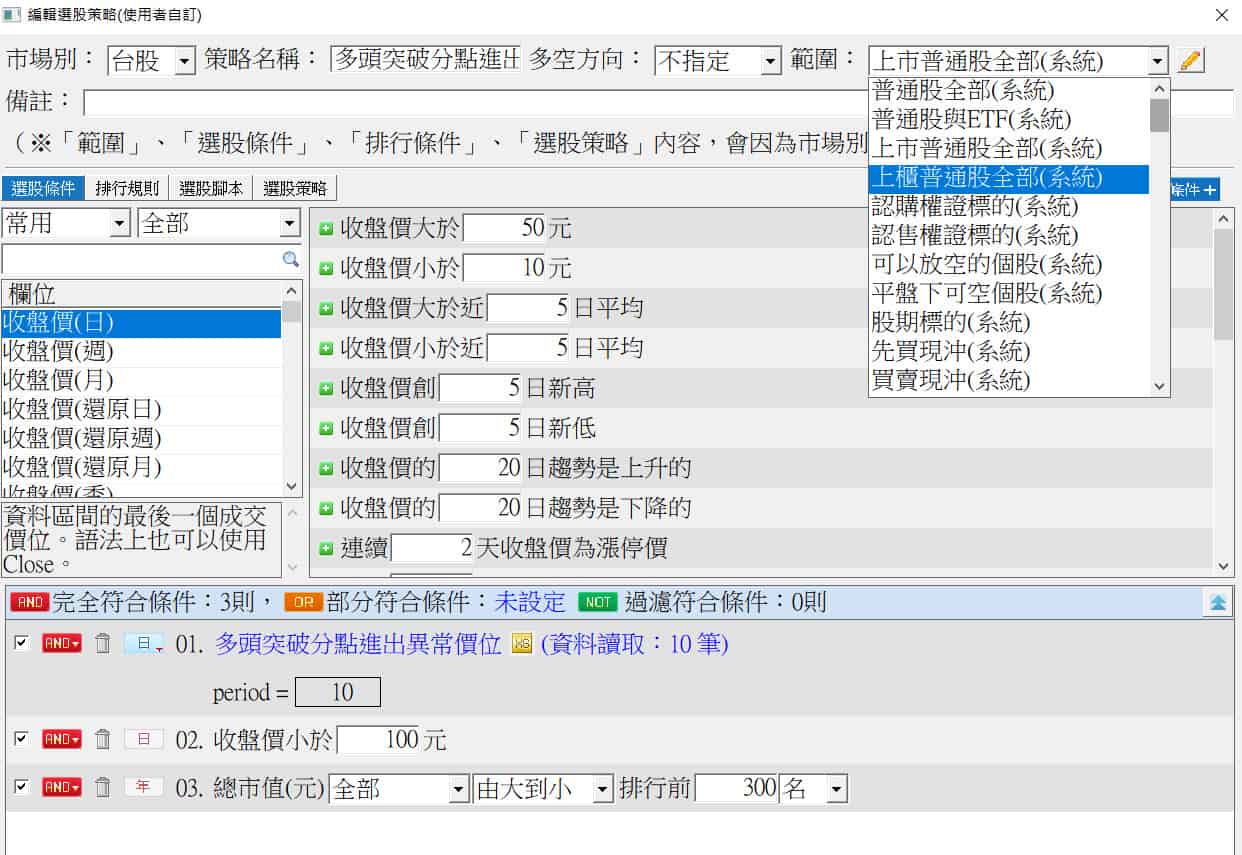The height and width of the screenshot is (855, 1242).
Task: Click the pencil edit icon beside 範圍
Action: point(1190,61)
